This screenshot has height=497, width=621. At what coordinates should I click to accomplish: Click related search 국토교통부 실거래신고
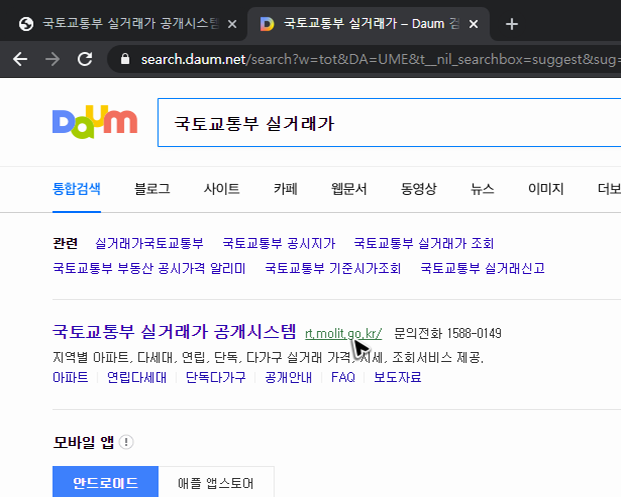tap(482, 268)
